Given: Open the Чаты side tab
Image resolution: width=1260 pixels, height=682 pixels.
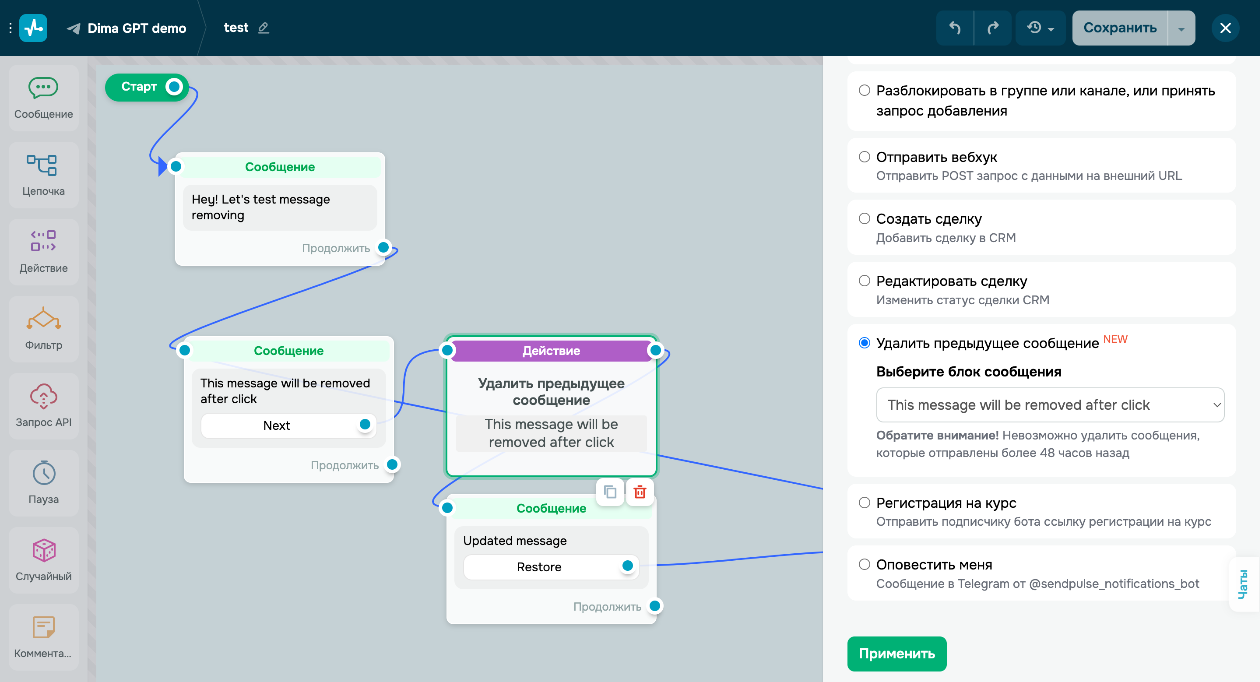Looking at the screenshot, I should [x=1243, y=582].
